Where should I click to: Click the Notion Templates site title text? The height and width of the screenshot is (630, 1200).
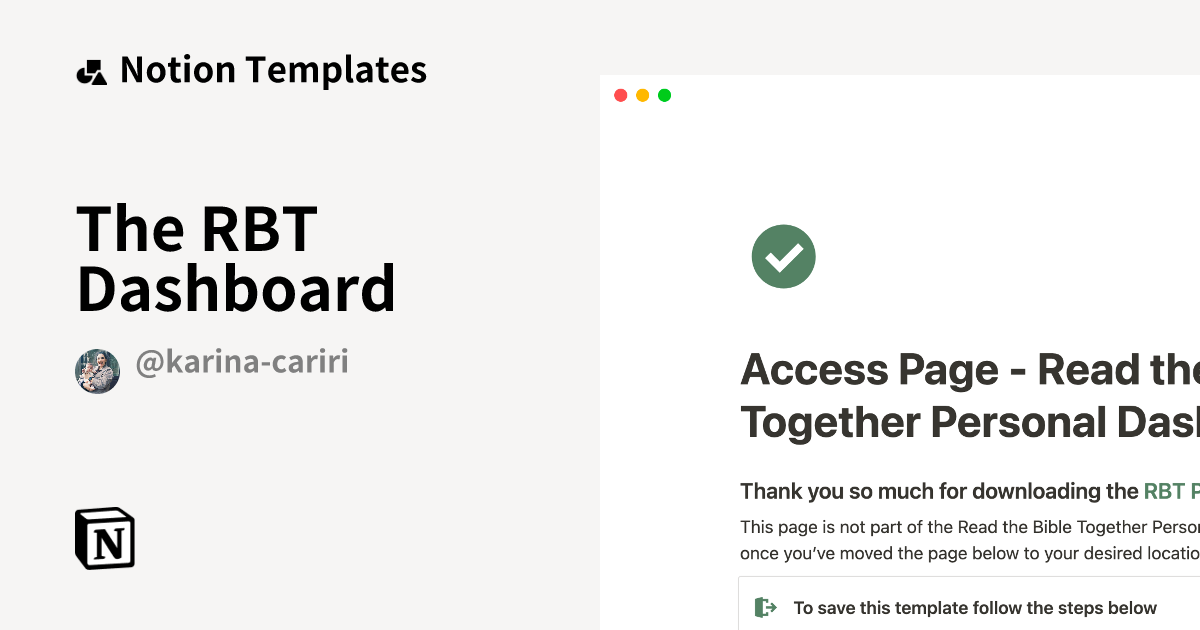click(273, 69)
